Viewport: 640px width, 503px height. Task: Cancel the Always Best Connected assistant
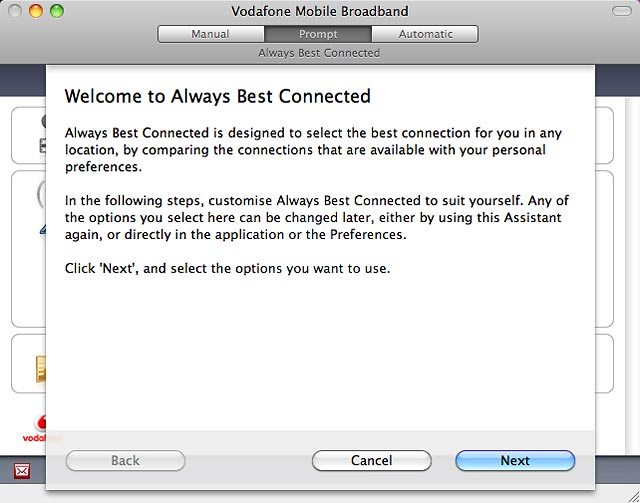pyautogui.click(x=371, y=461)
